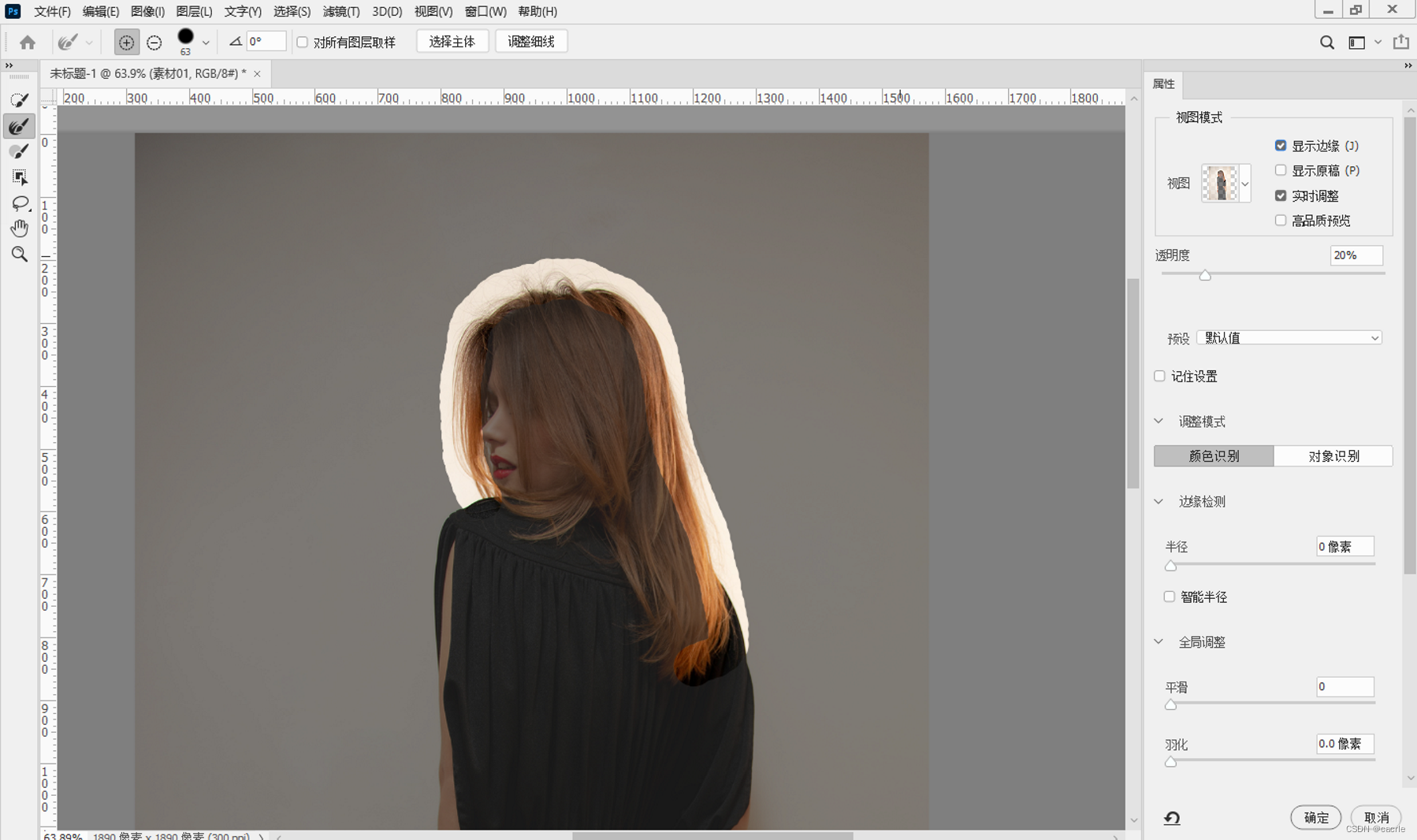
Task: Open the 图层(L) menu
Action: (194, 12)
